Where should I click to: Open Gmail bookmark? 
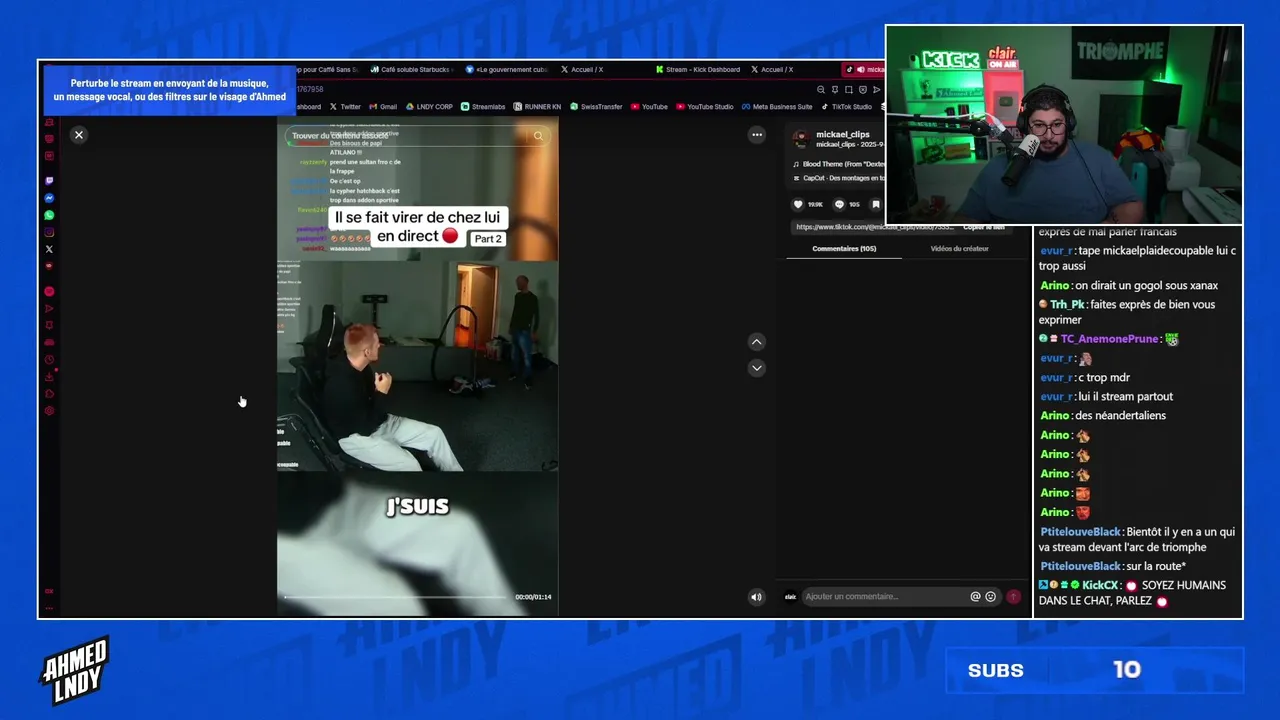coord(383,107)
